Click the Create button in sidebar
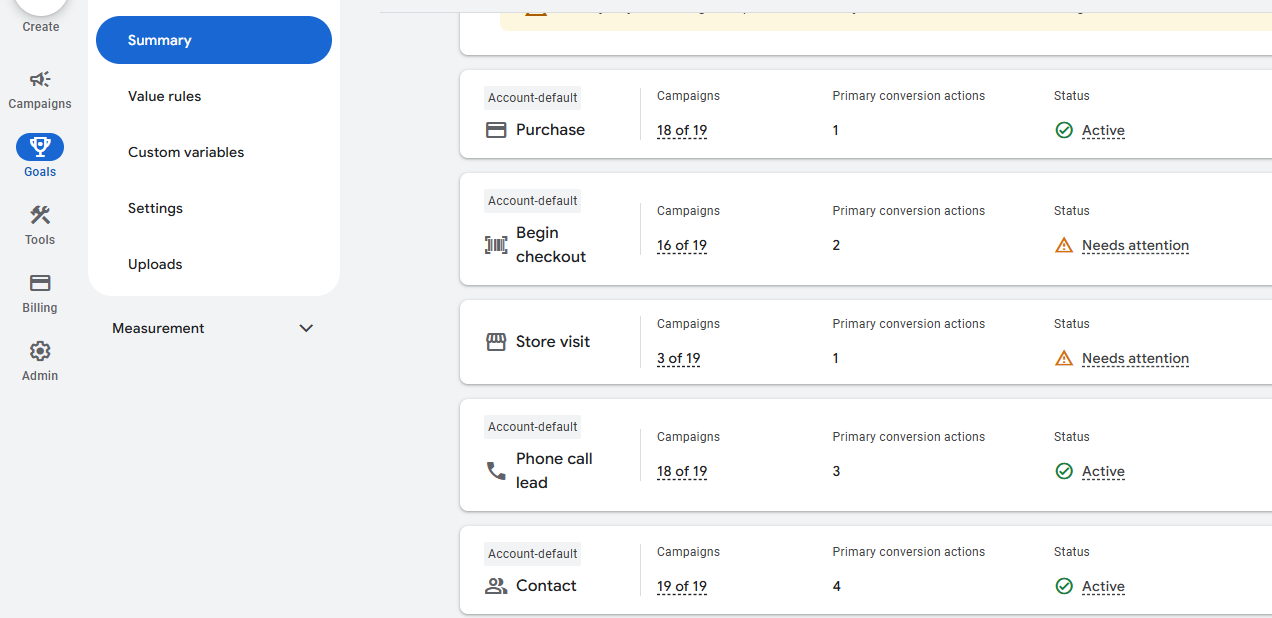The image size is (1272, 618). (41, 17)
